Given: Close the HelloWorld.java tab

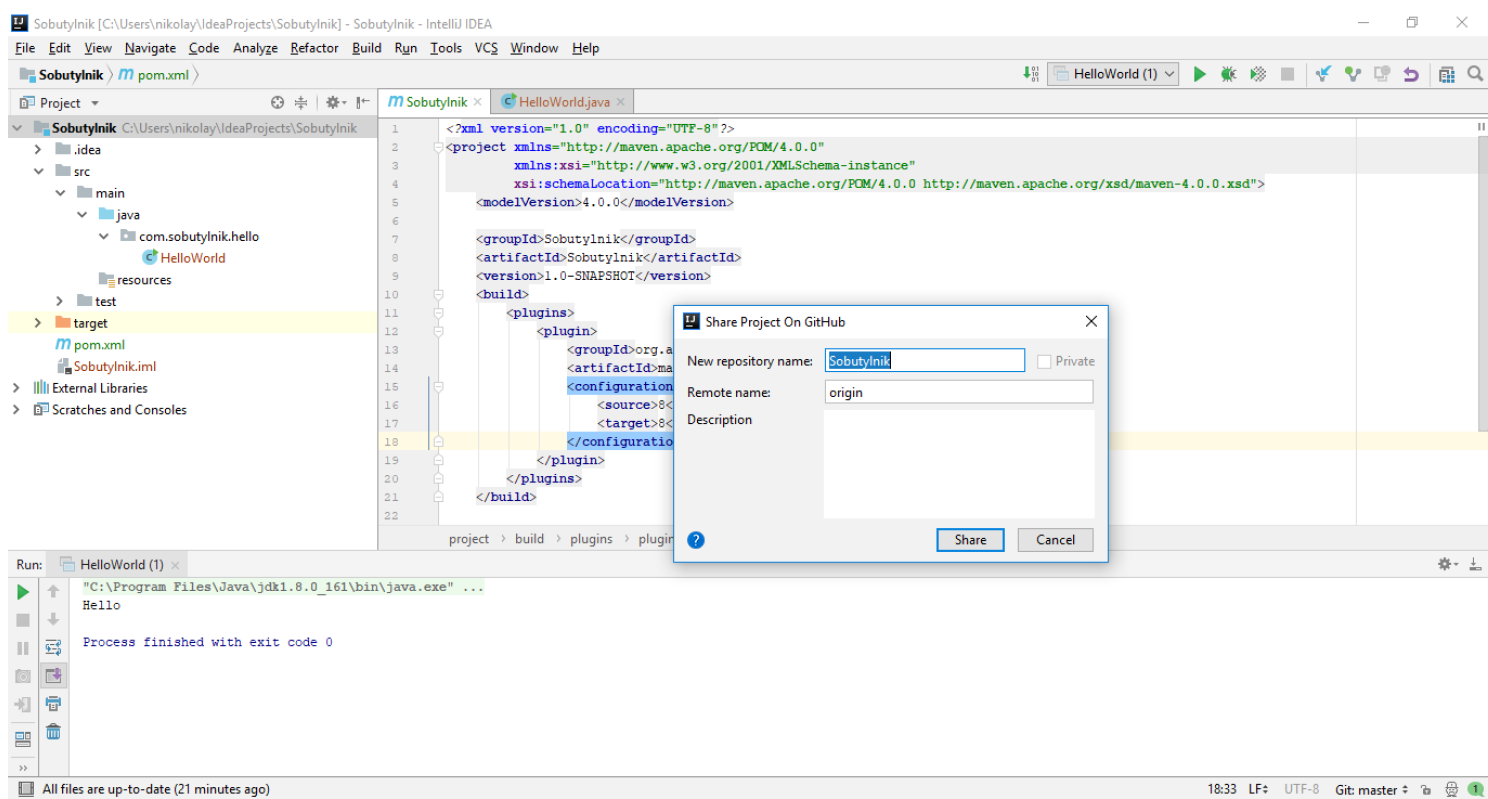Looking at the screenshot, I should [621, 102].
